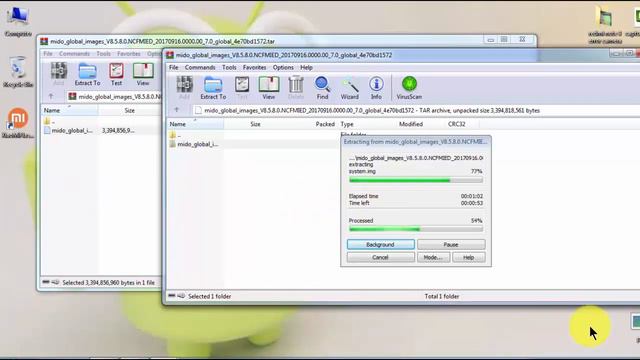Select the parent '..' entry in back window
The image size is (640, 360).
pos(49,121)
